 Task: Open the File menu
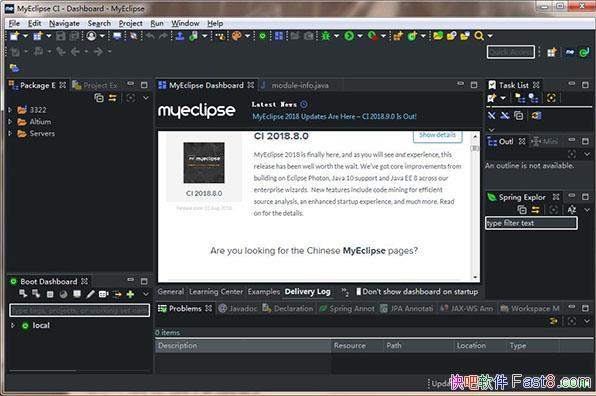(14, 23)
